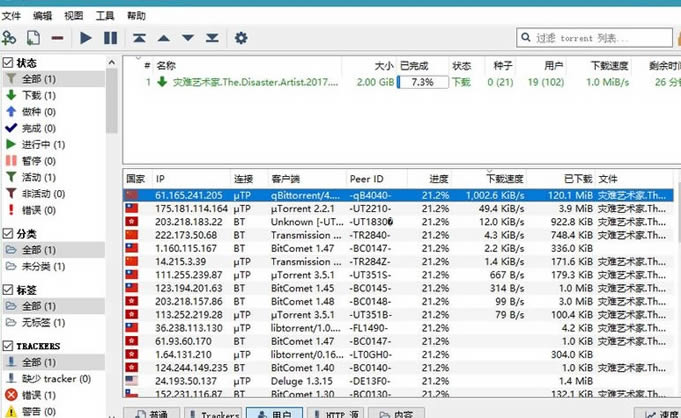Toggle the 状态 section checkbox
This screenshot has height=418, width=681.
8,63
